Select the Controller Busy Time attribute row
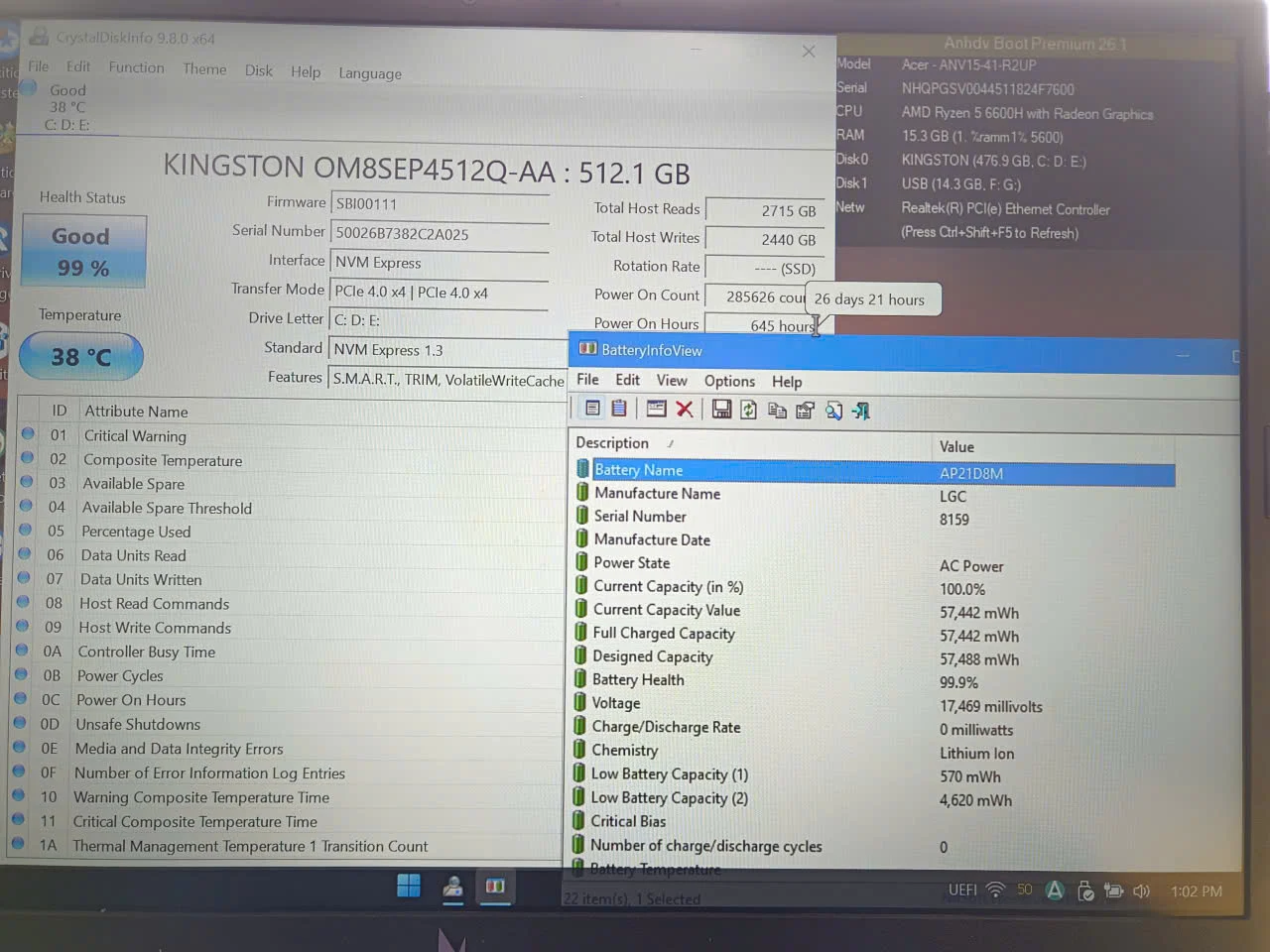 287,652
